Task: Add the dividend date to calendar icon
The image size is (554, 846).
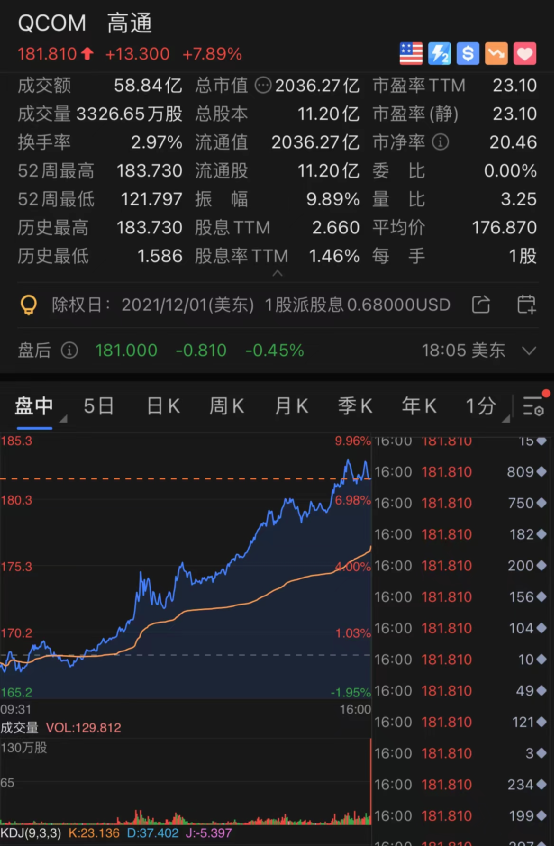Action: tap(526, 305)
